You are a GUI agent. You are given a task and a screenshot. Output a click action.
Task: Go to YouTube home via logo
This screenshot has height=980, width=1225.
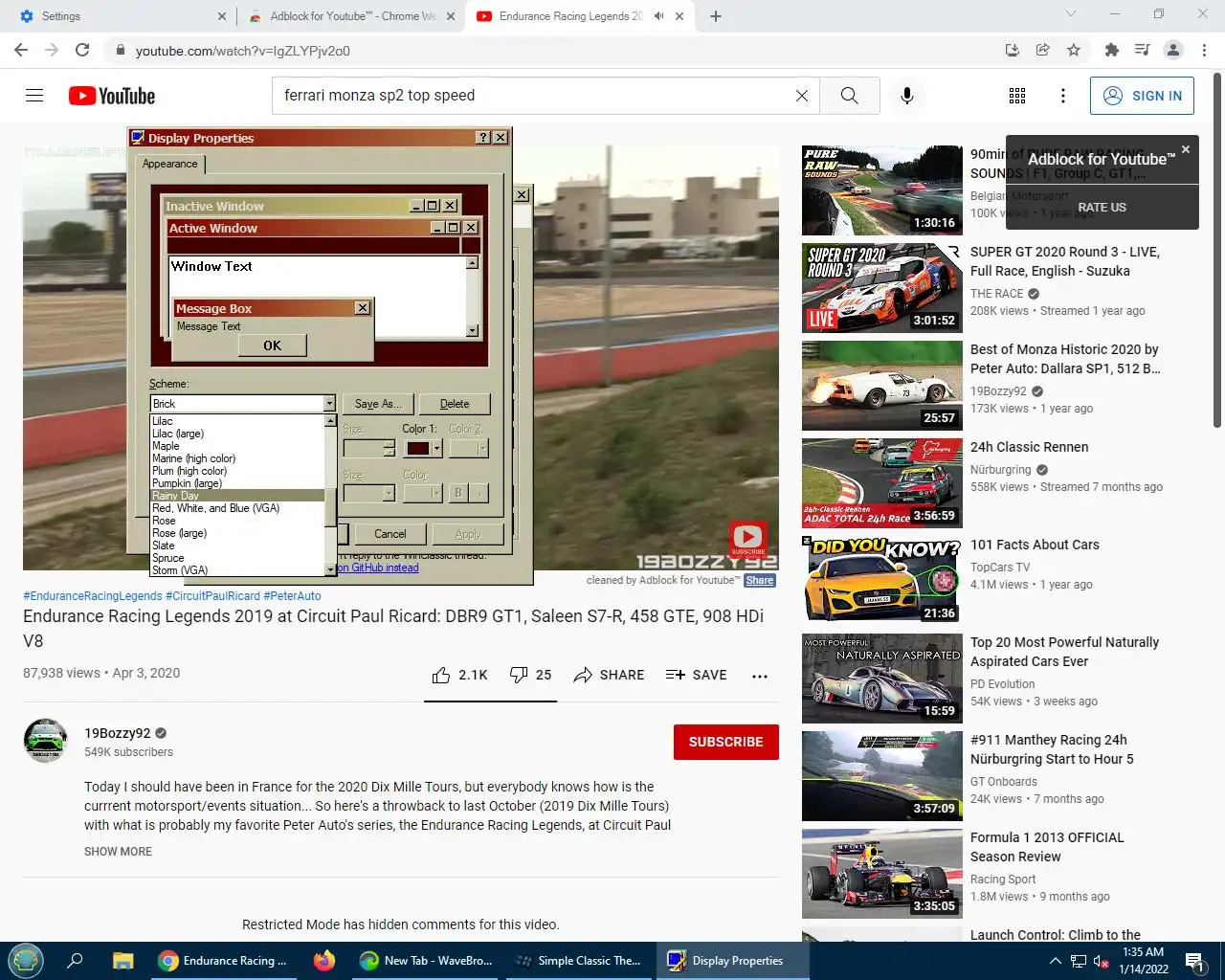112,96
